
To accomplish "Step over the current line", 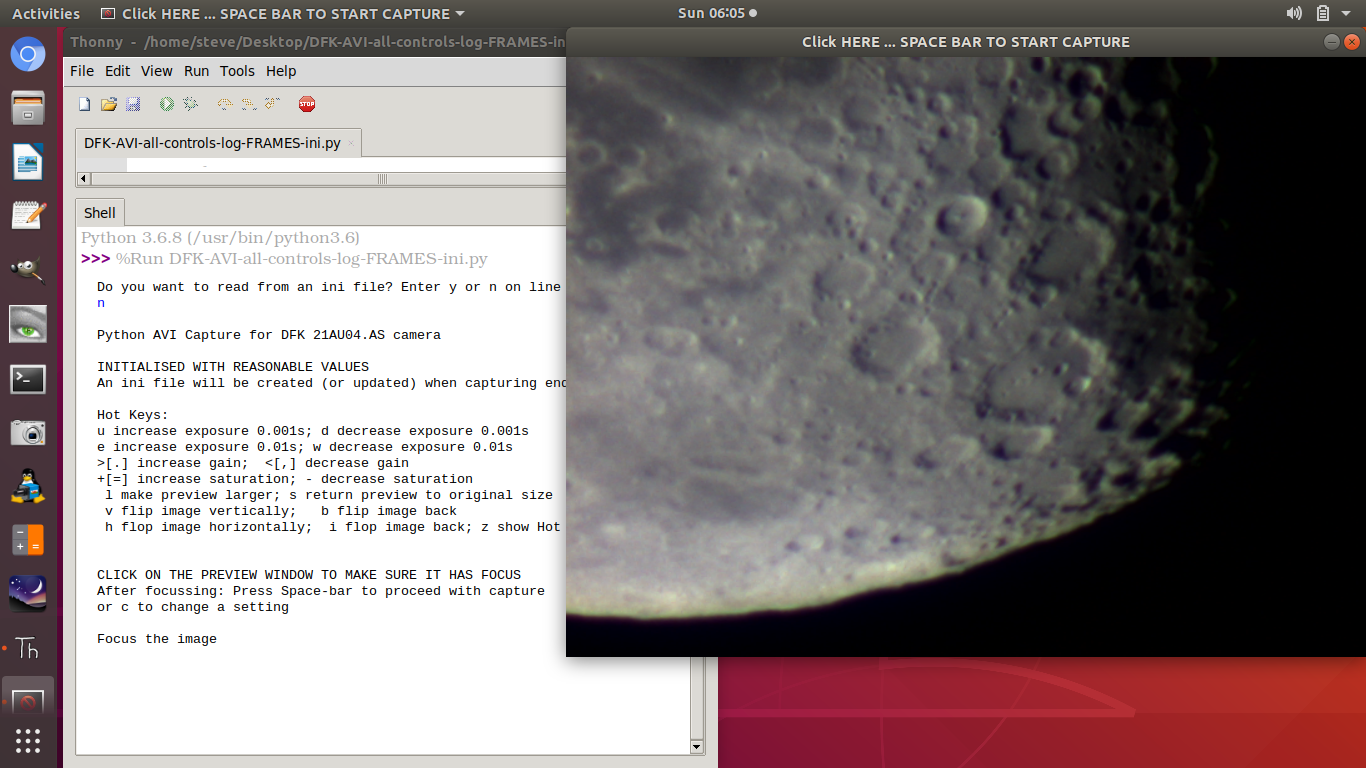I will [x=224, y=103].
